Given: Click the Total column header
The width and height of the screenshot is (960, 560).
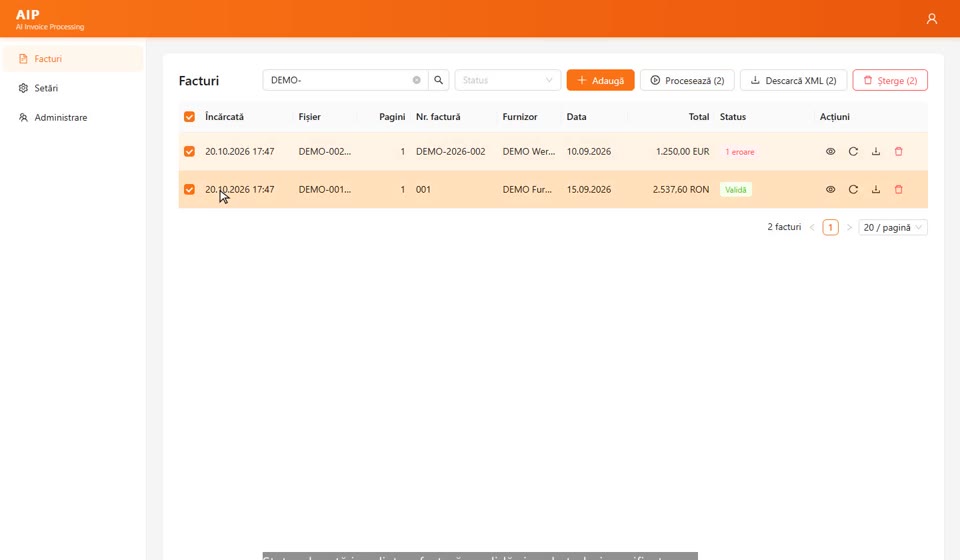Looking at the screenshot, I should coord(699,117).
